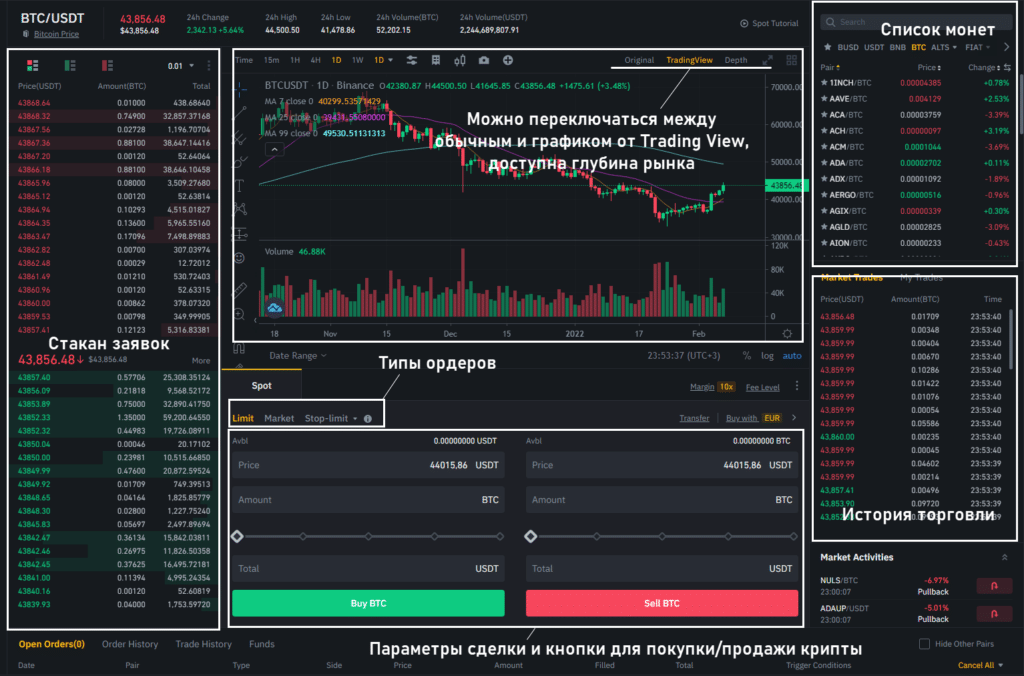Open the Date Range dropdown
Screen dimensions: 1024x676
(x=298, y=355)
